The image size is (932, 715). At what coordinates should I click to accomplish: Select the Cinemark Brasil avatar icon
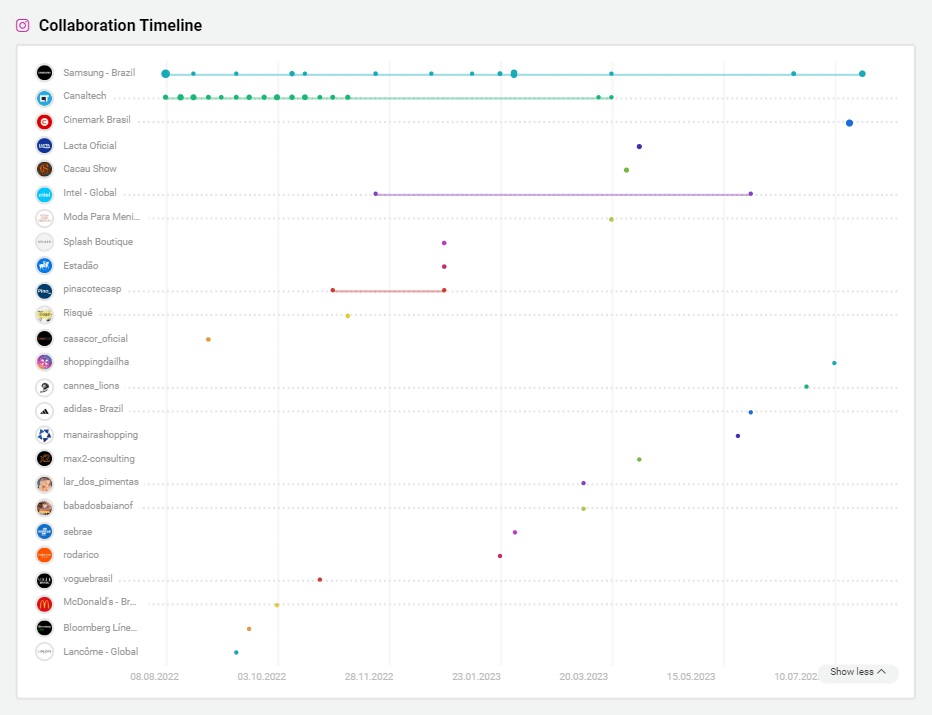click(44, 121)
